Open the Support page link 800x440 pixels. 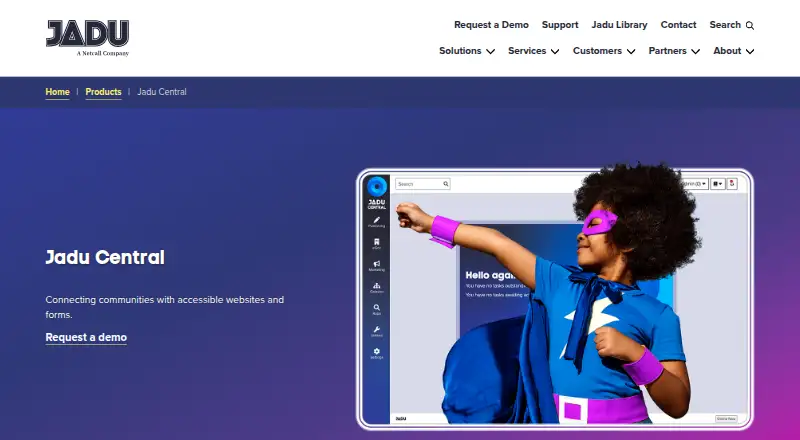[560, 25]
